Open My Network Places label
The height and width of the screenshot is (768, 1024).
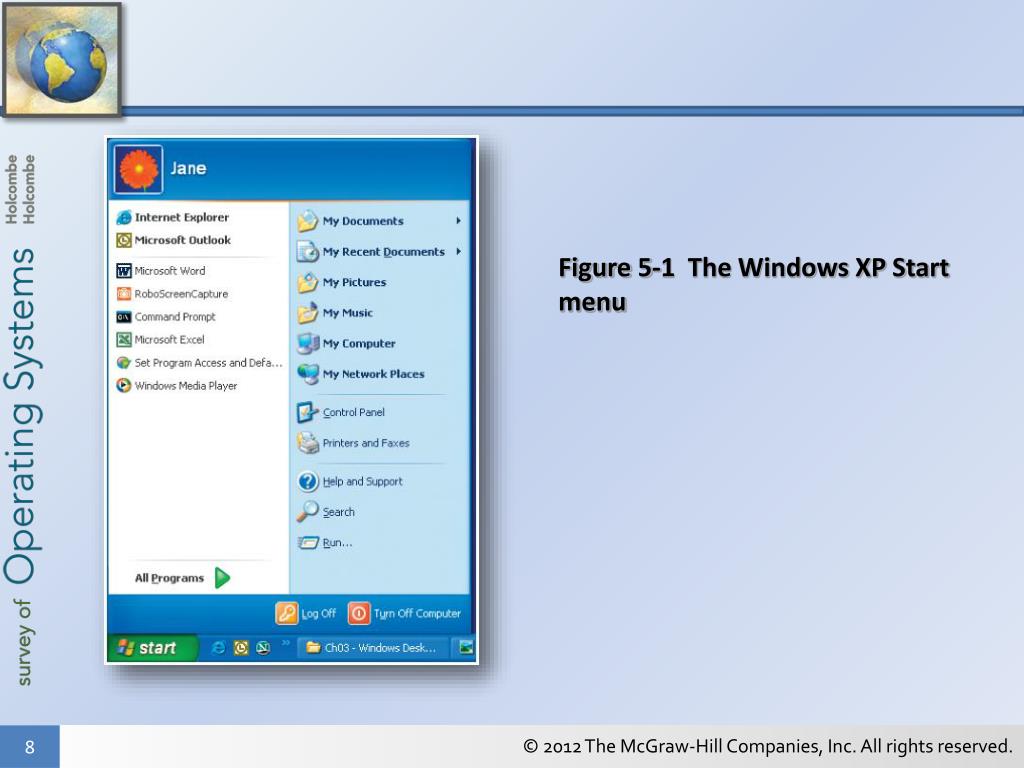[x=374, y=374]
